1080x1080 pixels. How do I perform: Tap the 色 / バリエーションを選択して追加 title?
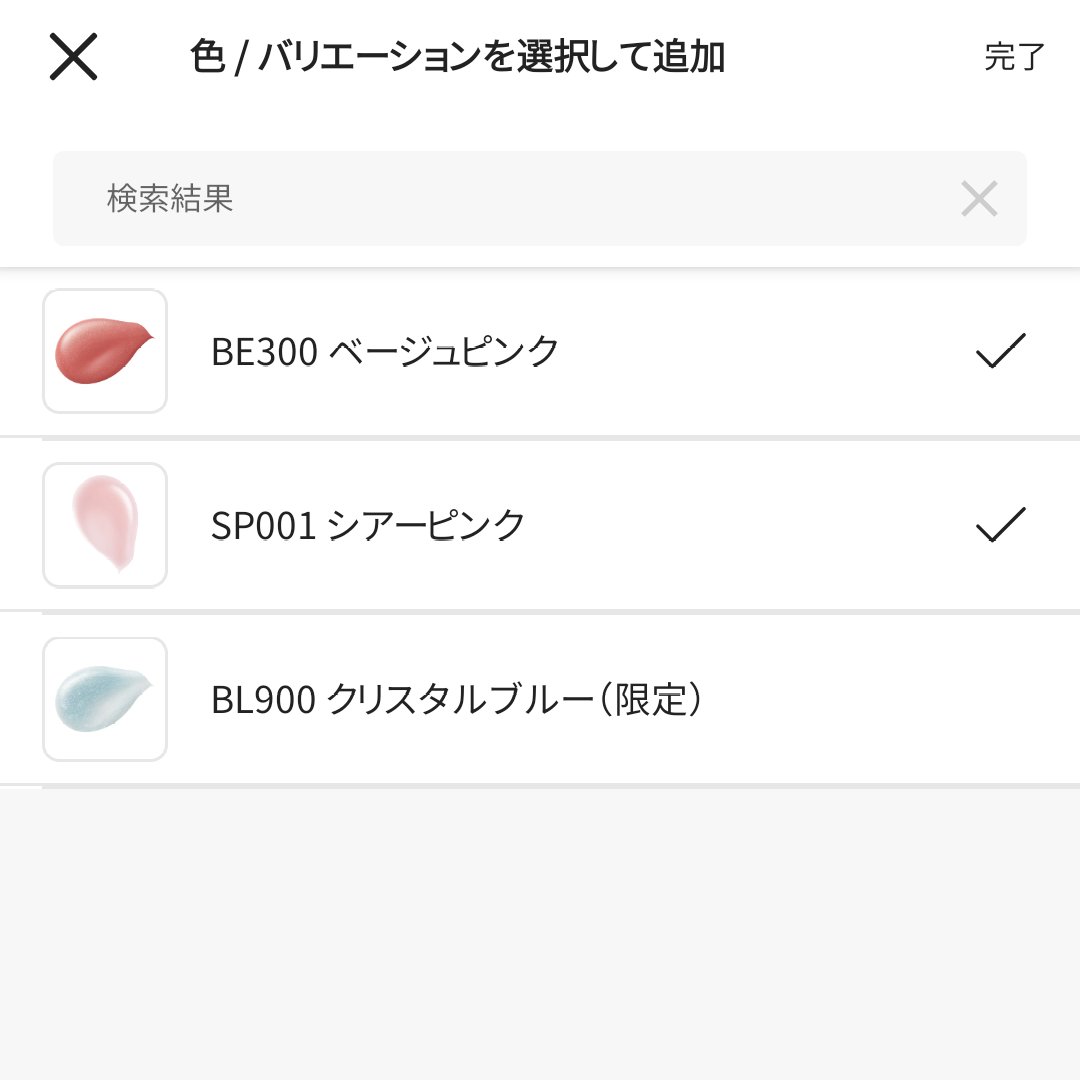(x=457, y=57)
